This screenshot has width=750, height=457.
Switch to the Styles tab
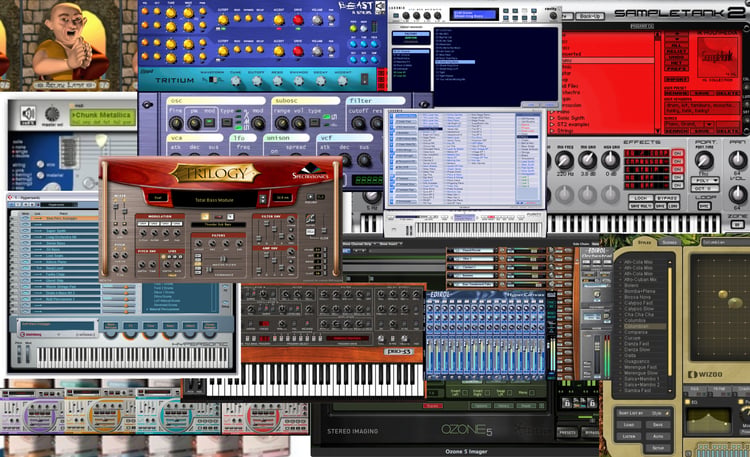(x=644, y=243)
